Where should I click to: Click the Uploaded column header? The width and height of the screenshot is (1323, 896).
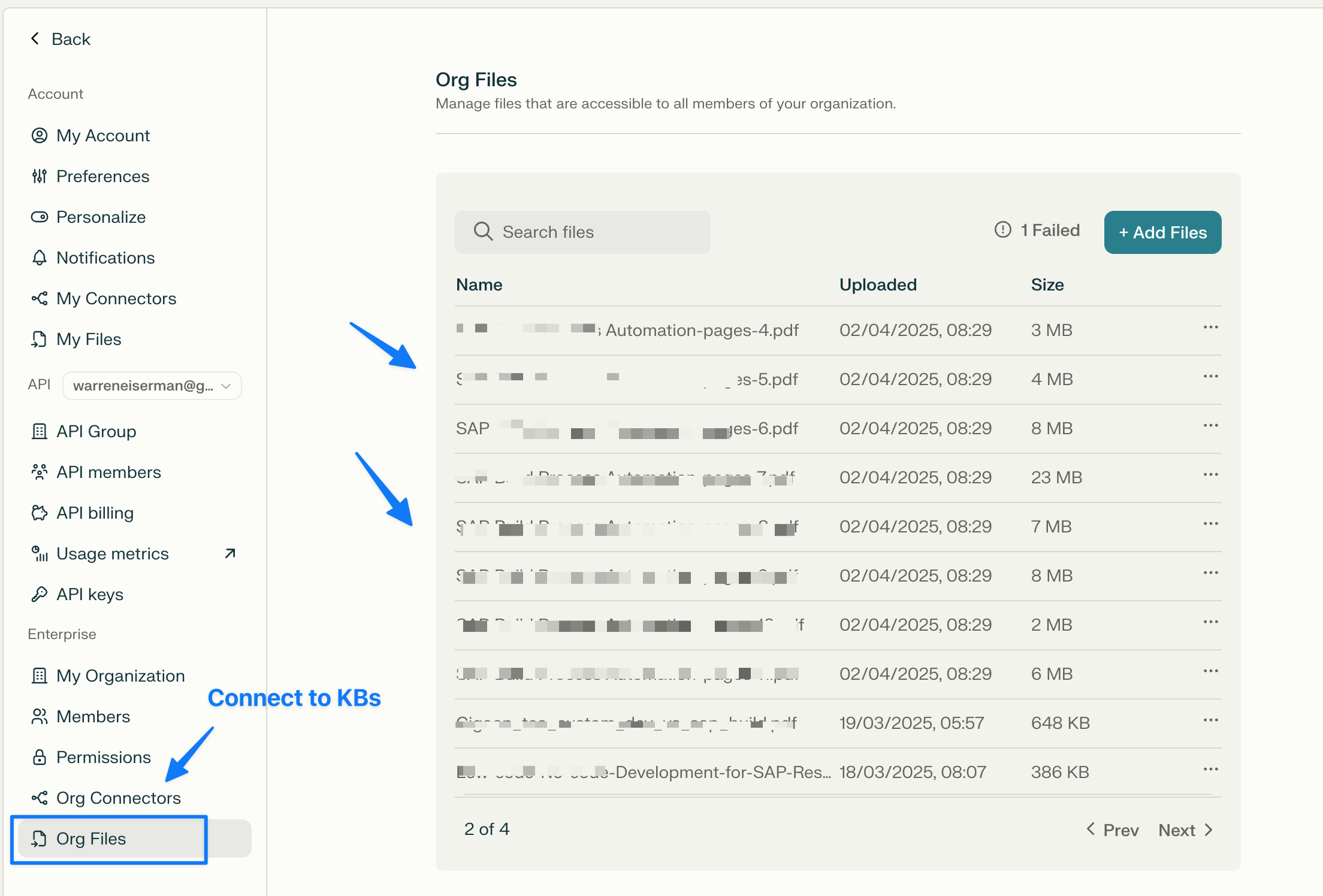(878, 284)
